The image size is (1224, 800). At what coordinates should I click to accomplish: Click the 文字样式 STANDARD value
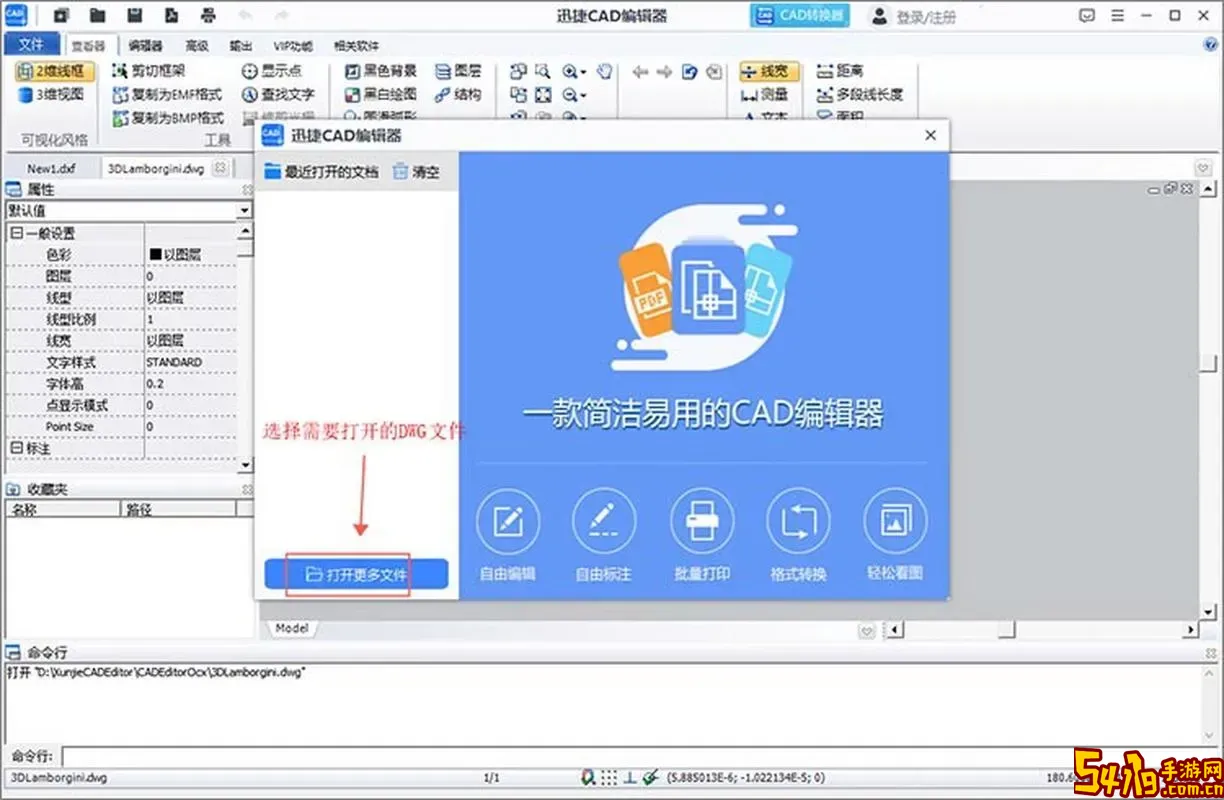coord(174,362)
